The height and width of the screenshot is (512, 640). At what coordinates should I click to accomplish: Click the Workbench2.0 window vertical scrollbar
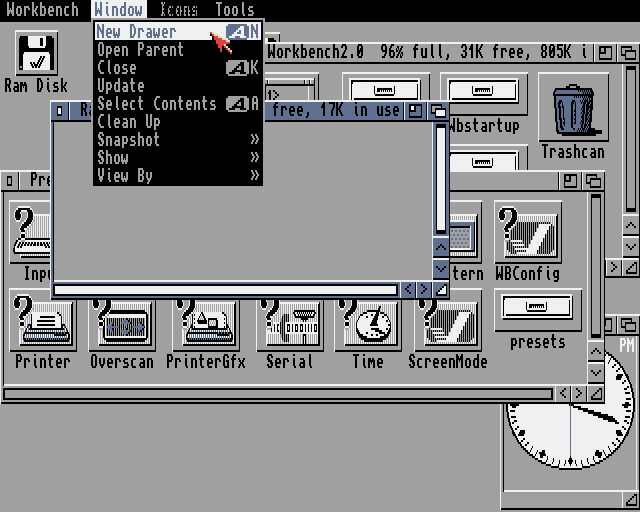[631, 139]
